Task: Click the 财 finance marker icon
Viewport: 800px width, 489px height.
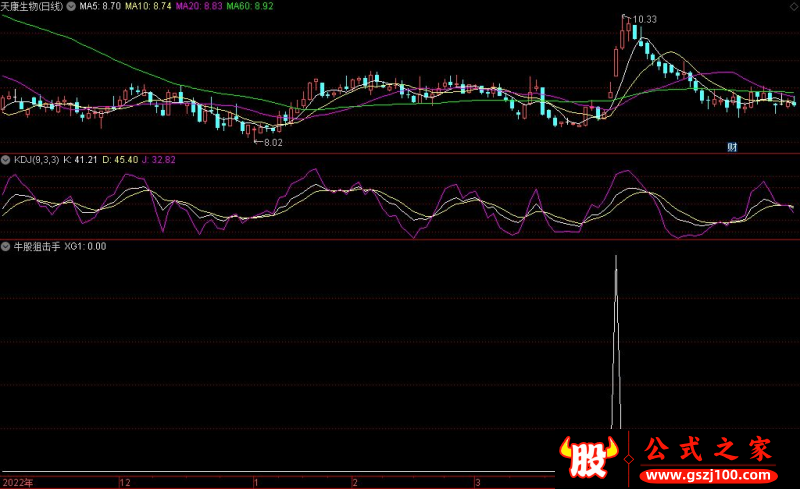Action: coord(732,148)
